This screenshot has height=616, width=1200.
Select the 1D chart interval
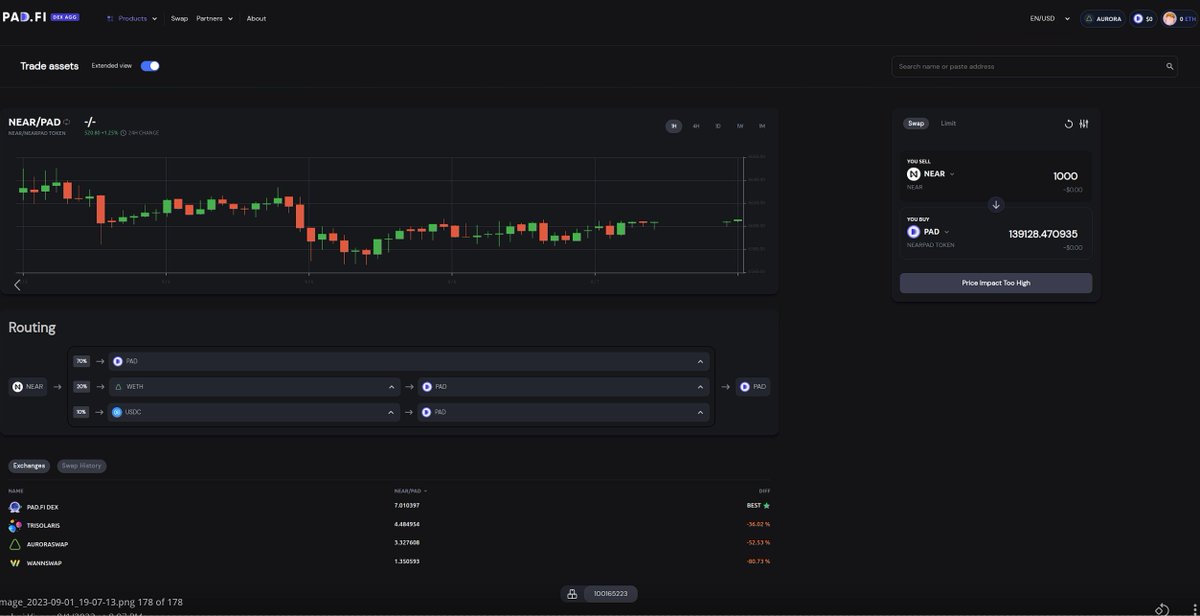tap(718, 126)
